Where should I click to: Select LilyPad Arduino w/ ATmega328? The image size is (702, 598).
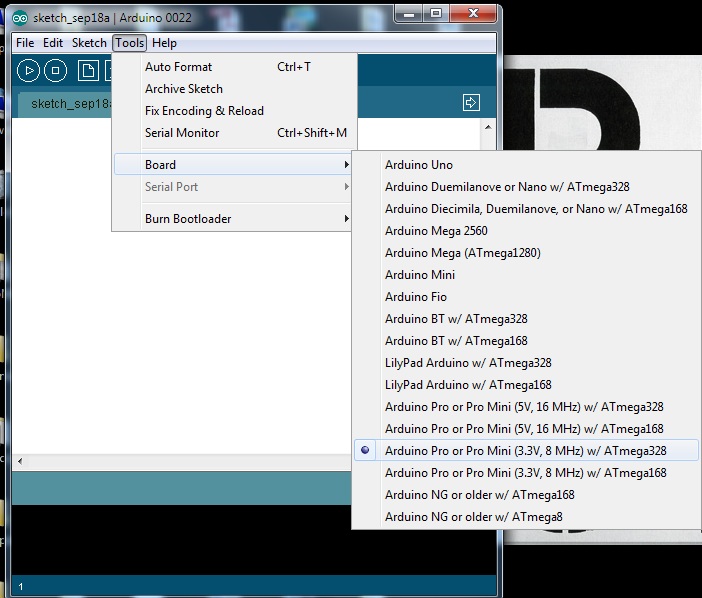pos(526,363)
